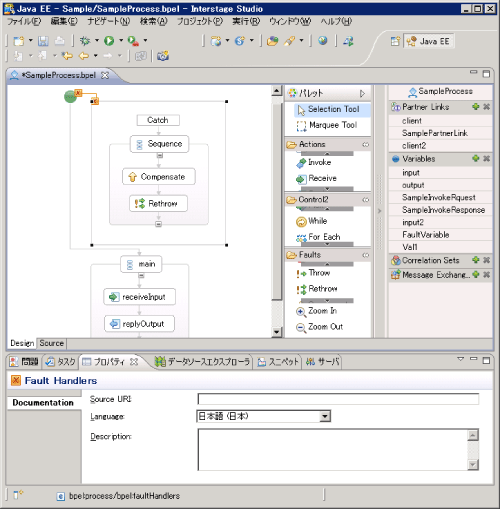
Task: Add a new Partner Link with plus icon
Action: coord(476,107)
